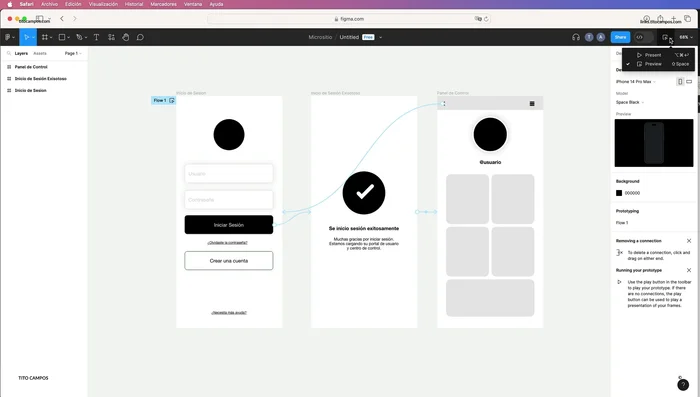Select the Inicio de Sesión Existoso layer

(41, 79)
